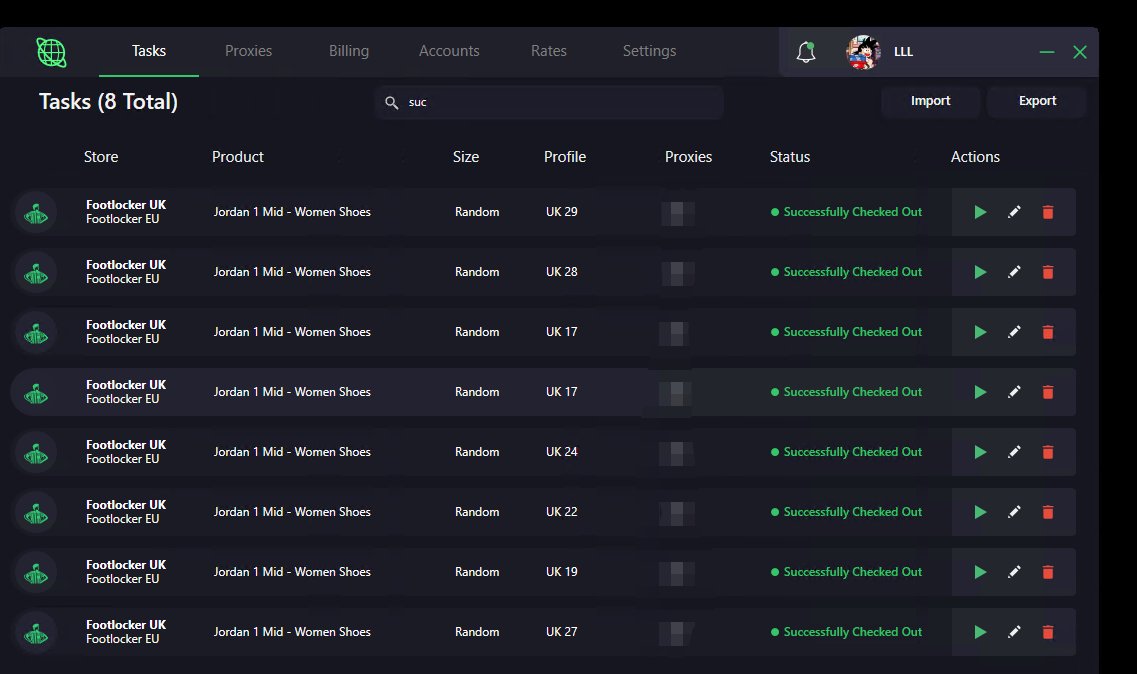Click the store icon in UK 19 row

(36, 573)
